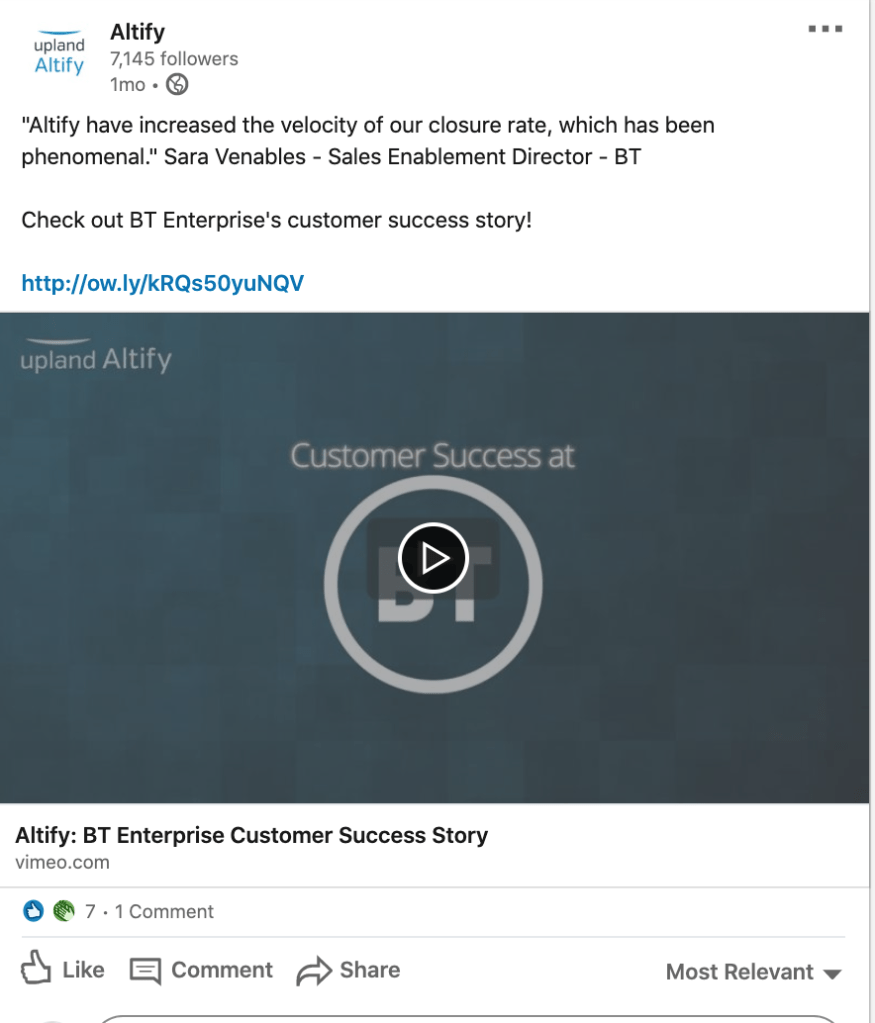The image size is (875, 1023).
Task: Click the Altify company logo avatar
Action: (x=59, y=56)
